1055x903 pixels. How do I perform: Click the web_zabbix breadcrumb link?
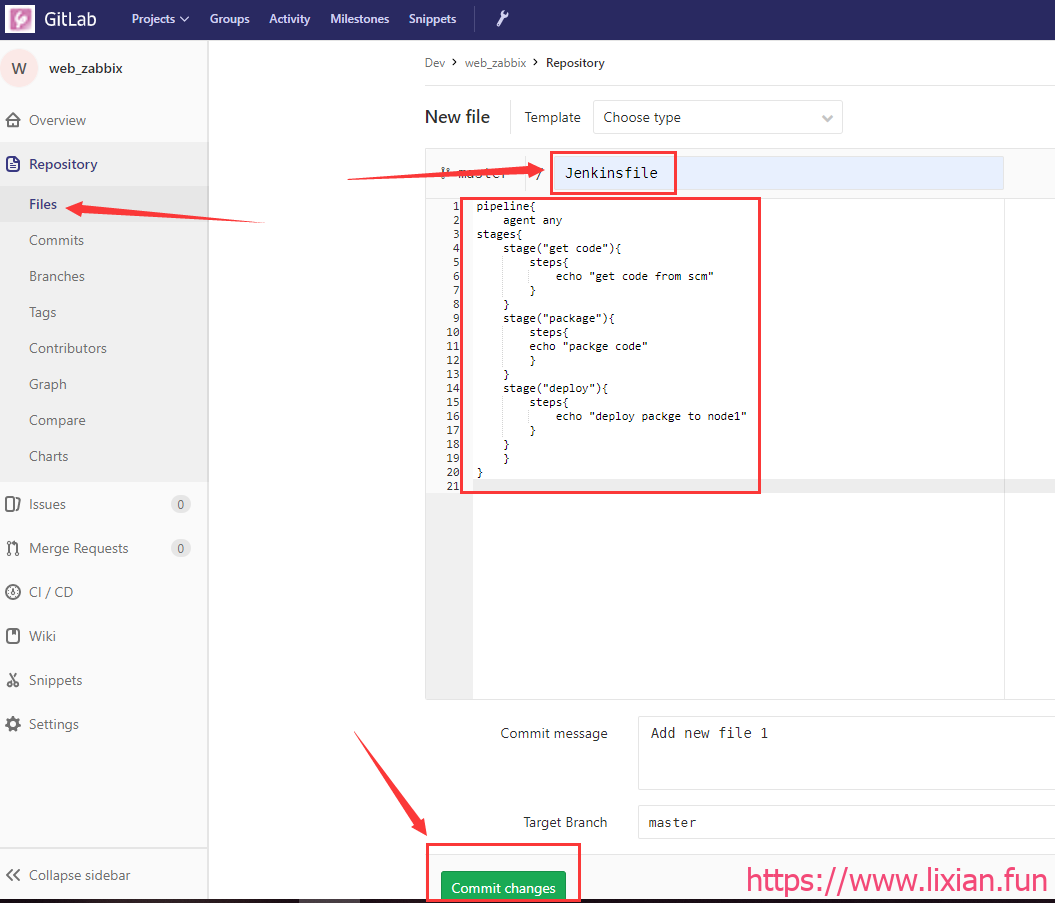coord(495,63)
